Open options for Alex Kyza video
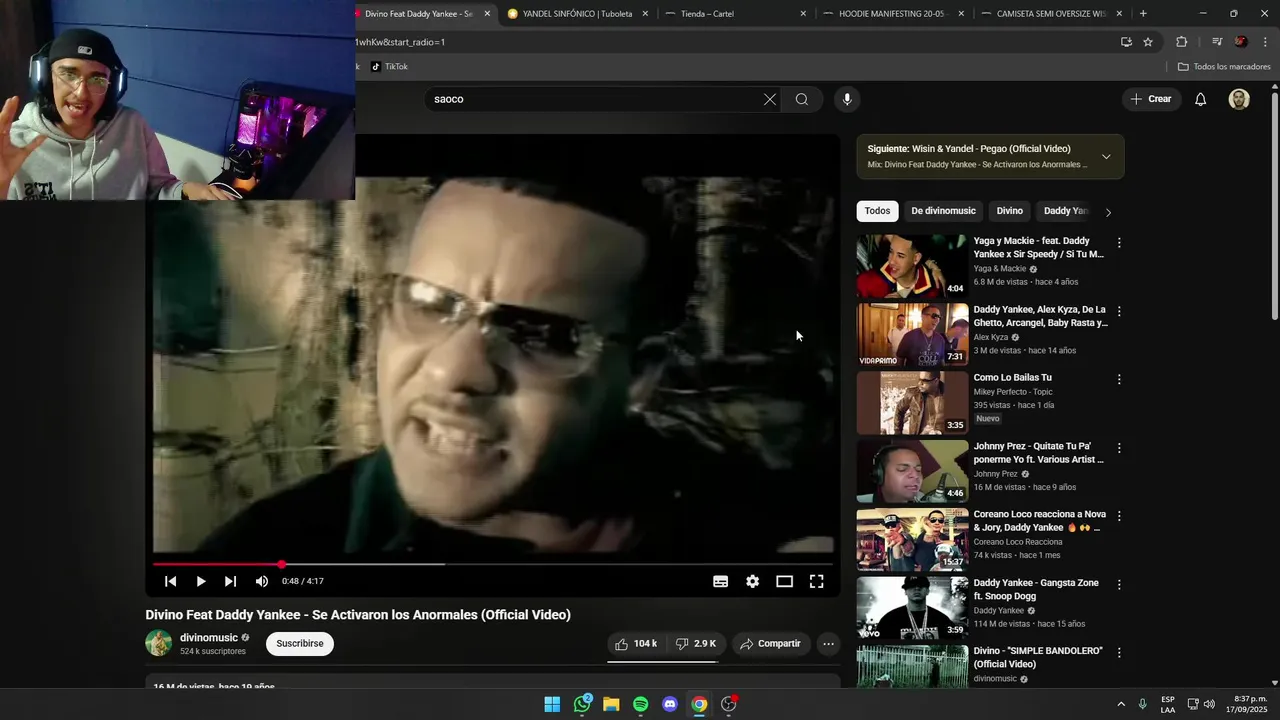 pos(1119,311)
